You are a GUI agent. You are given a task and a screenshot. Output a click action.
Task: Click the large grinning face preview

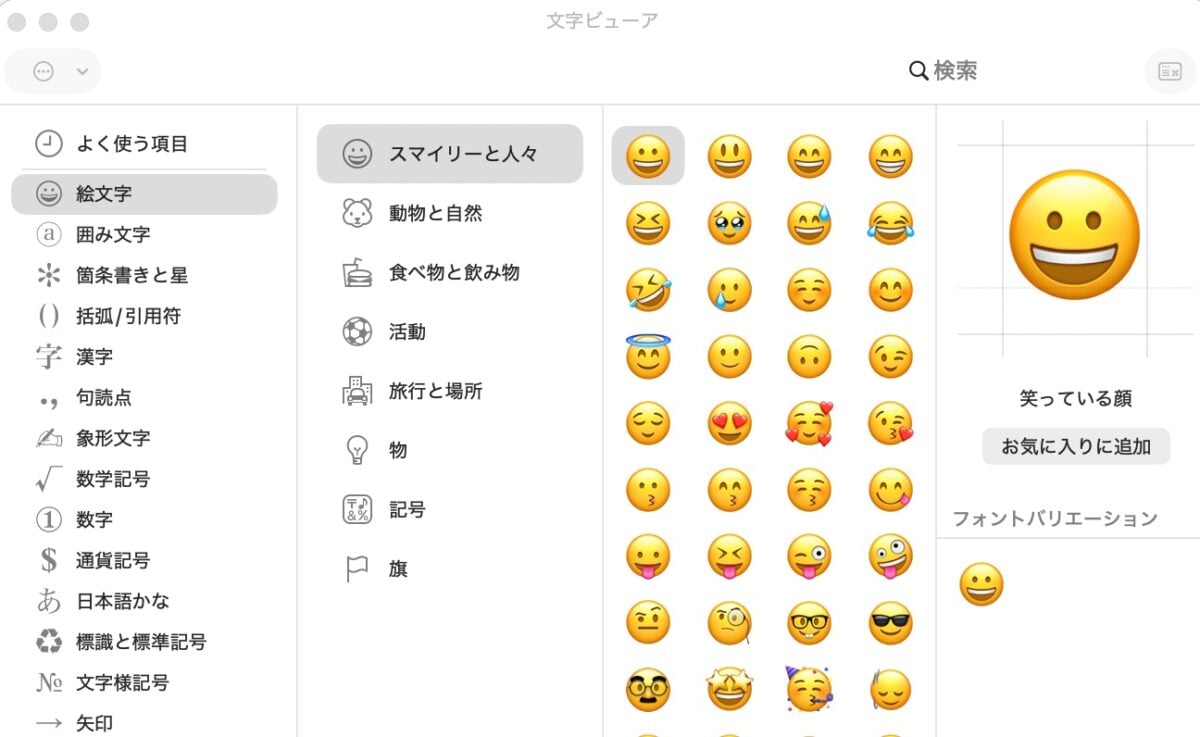(x=1074, y=235)
